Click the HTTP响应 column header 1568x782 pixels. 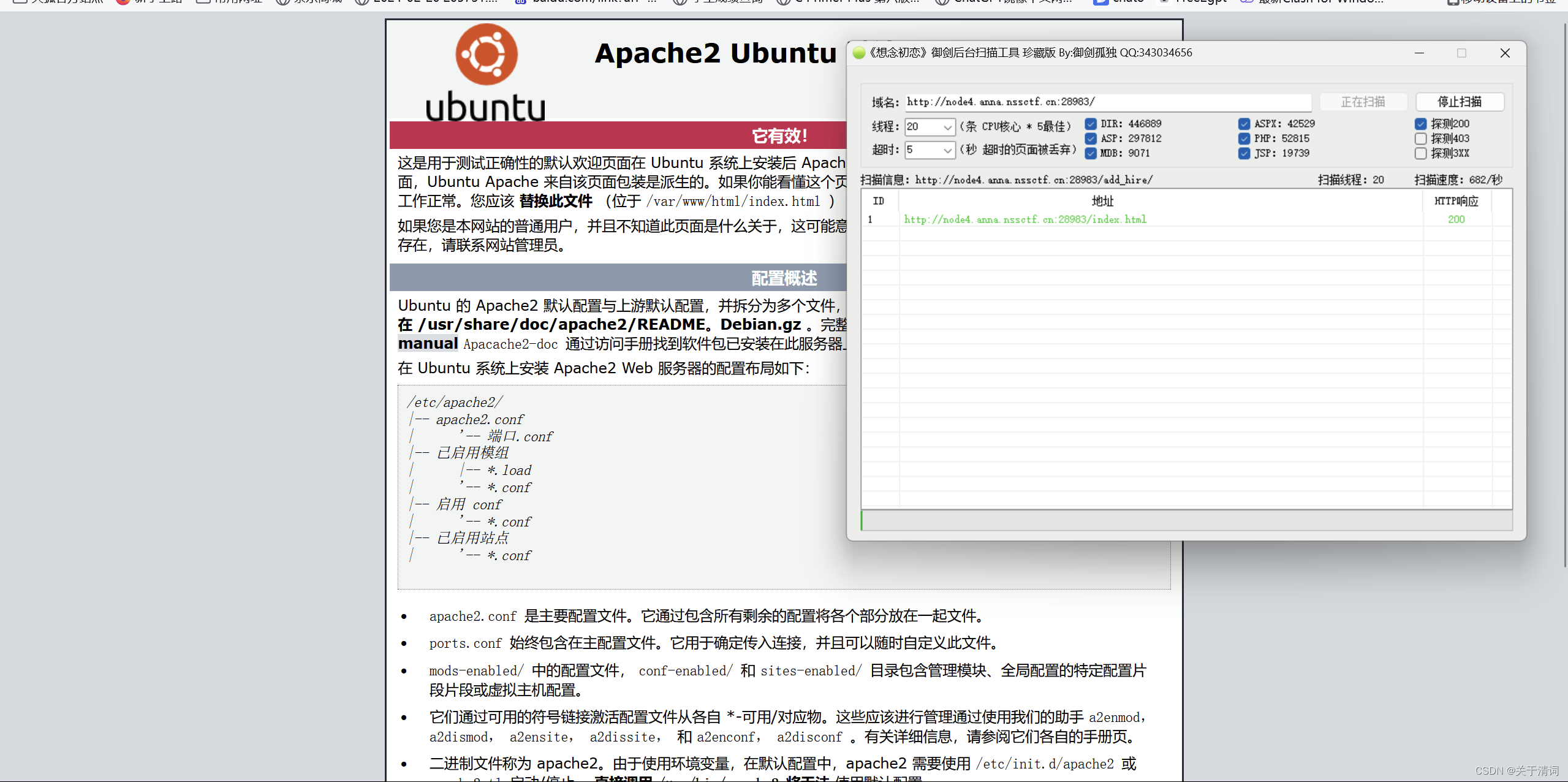click(x=1456, y=201)
